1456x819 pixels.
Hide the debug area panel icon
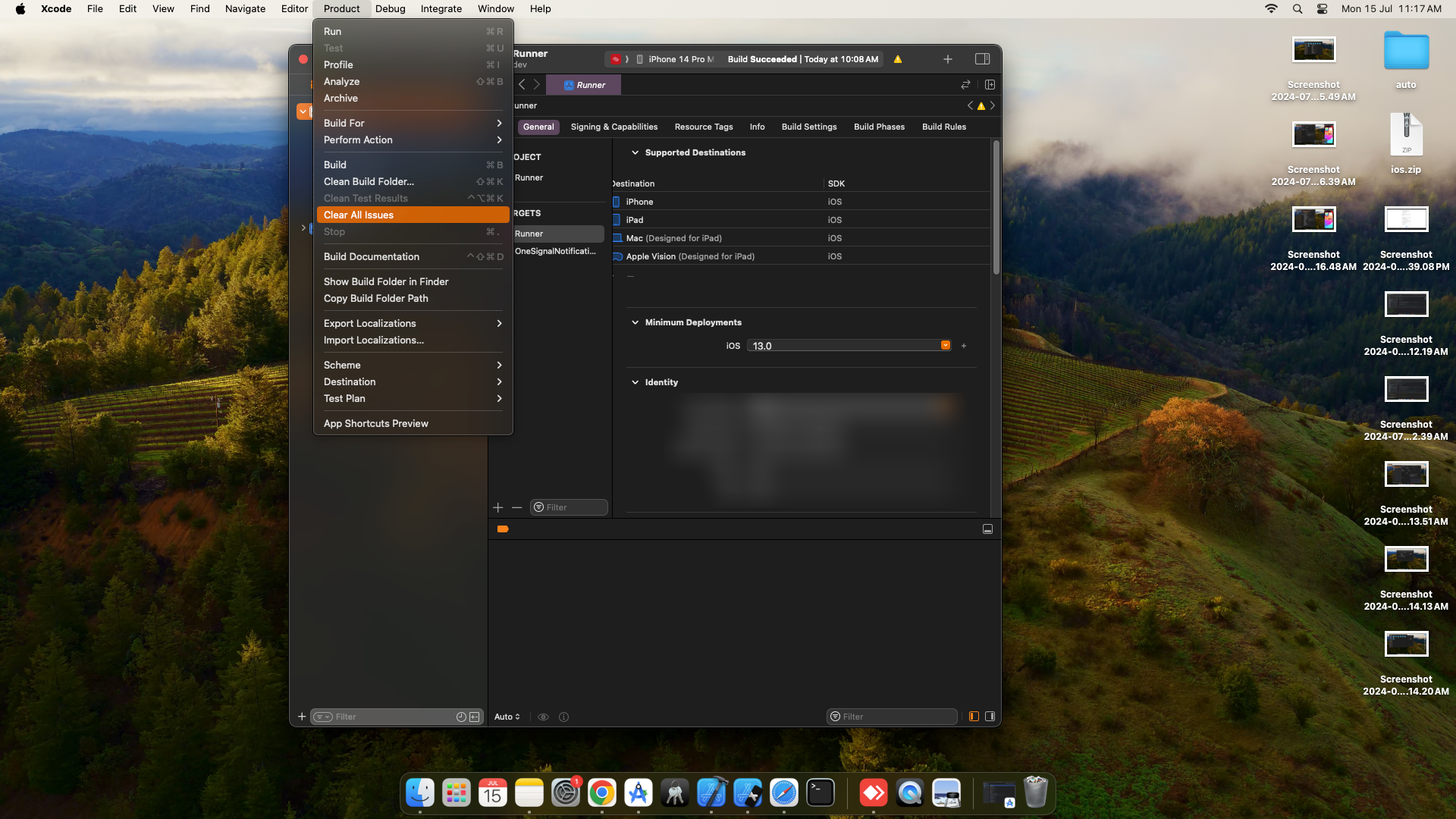(x=987, y=529)
